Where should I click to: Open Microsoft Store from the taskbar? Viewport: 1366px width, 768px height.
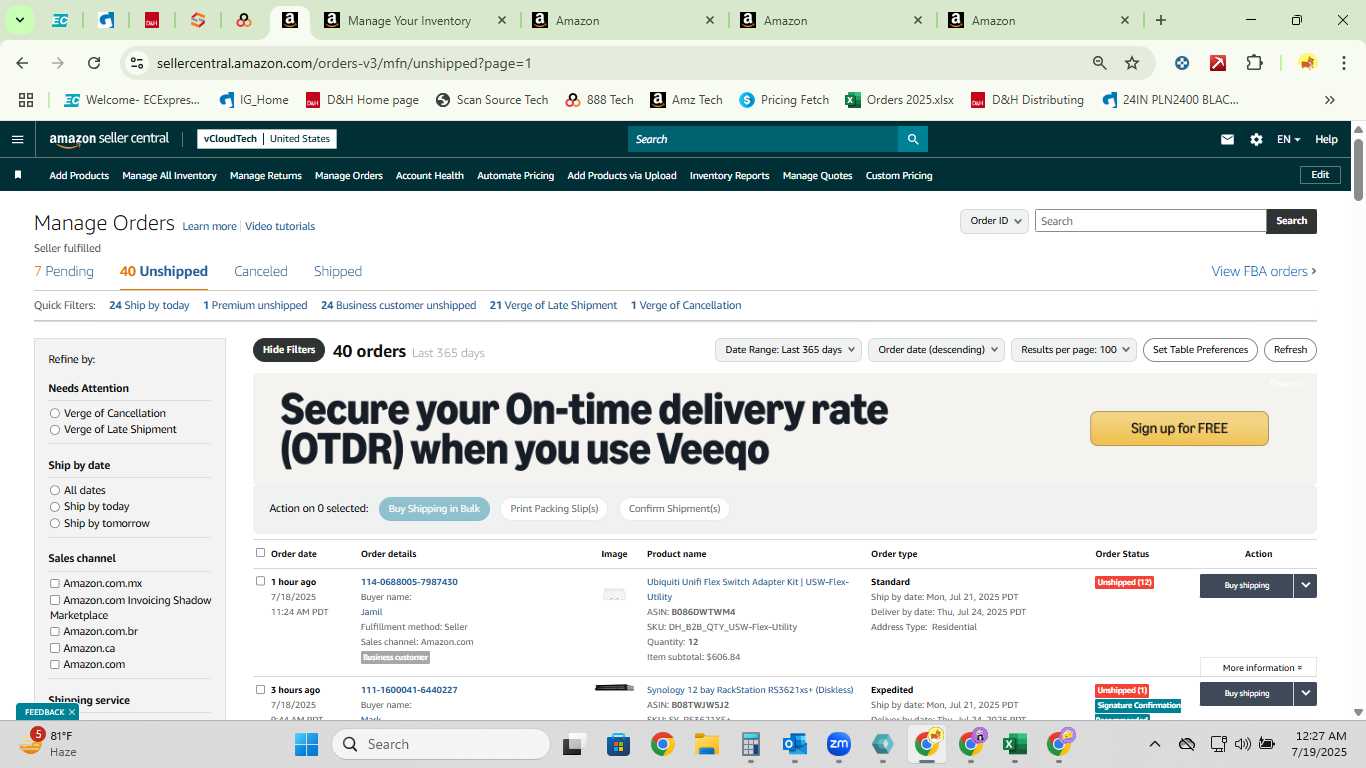coord(619,744)
